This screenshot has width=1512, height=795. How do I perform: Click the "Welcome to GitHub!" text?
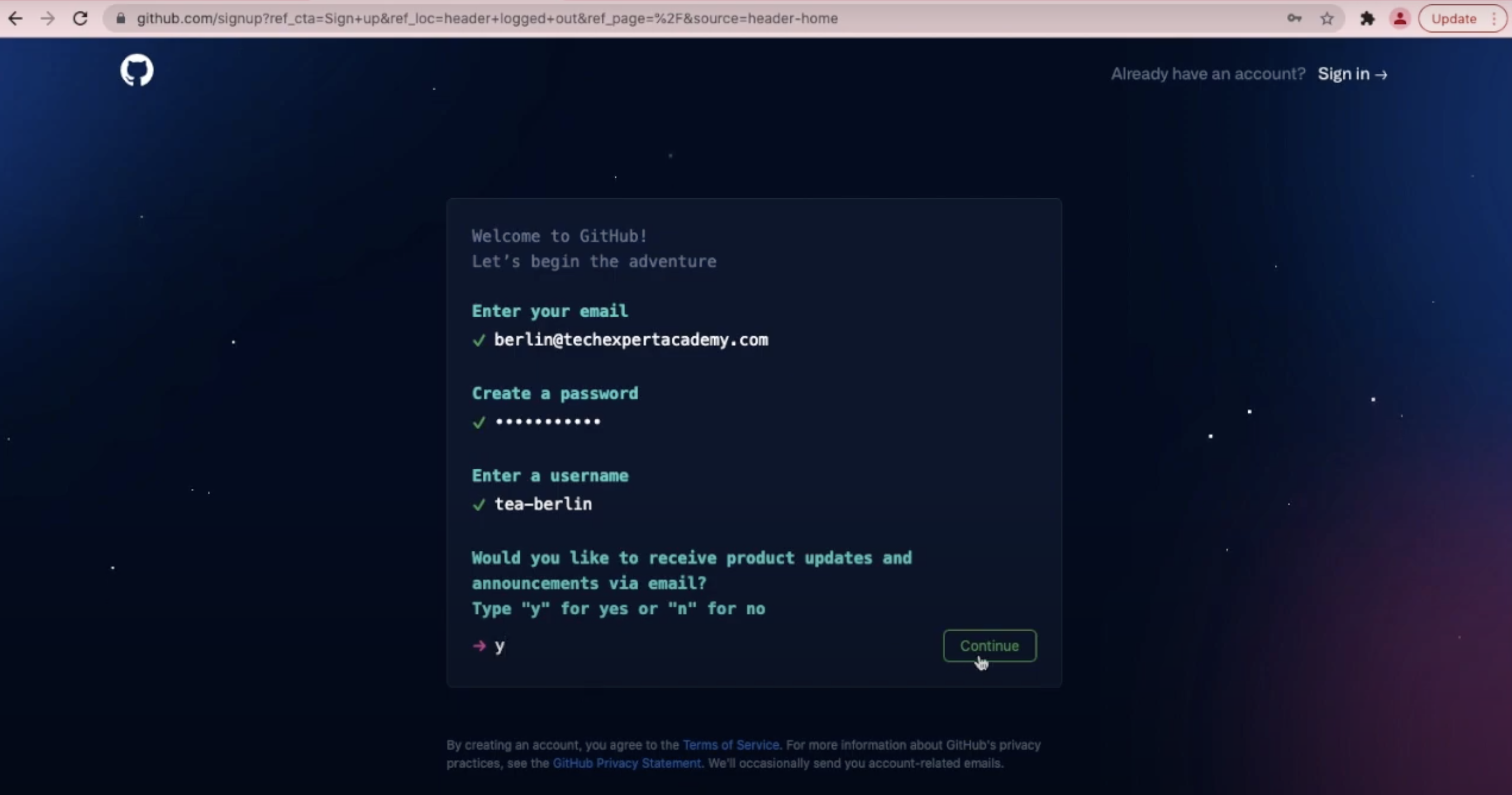560,236
